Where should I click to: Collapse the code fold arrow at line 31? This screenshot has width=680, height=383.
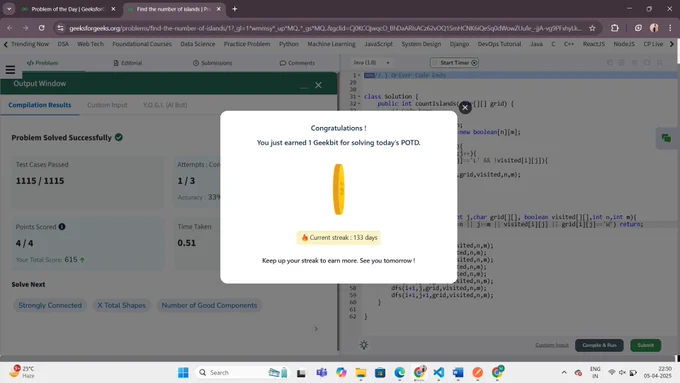[x=359, y=96]
